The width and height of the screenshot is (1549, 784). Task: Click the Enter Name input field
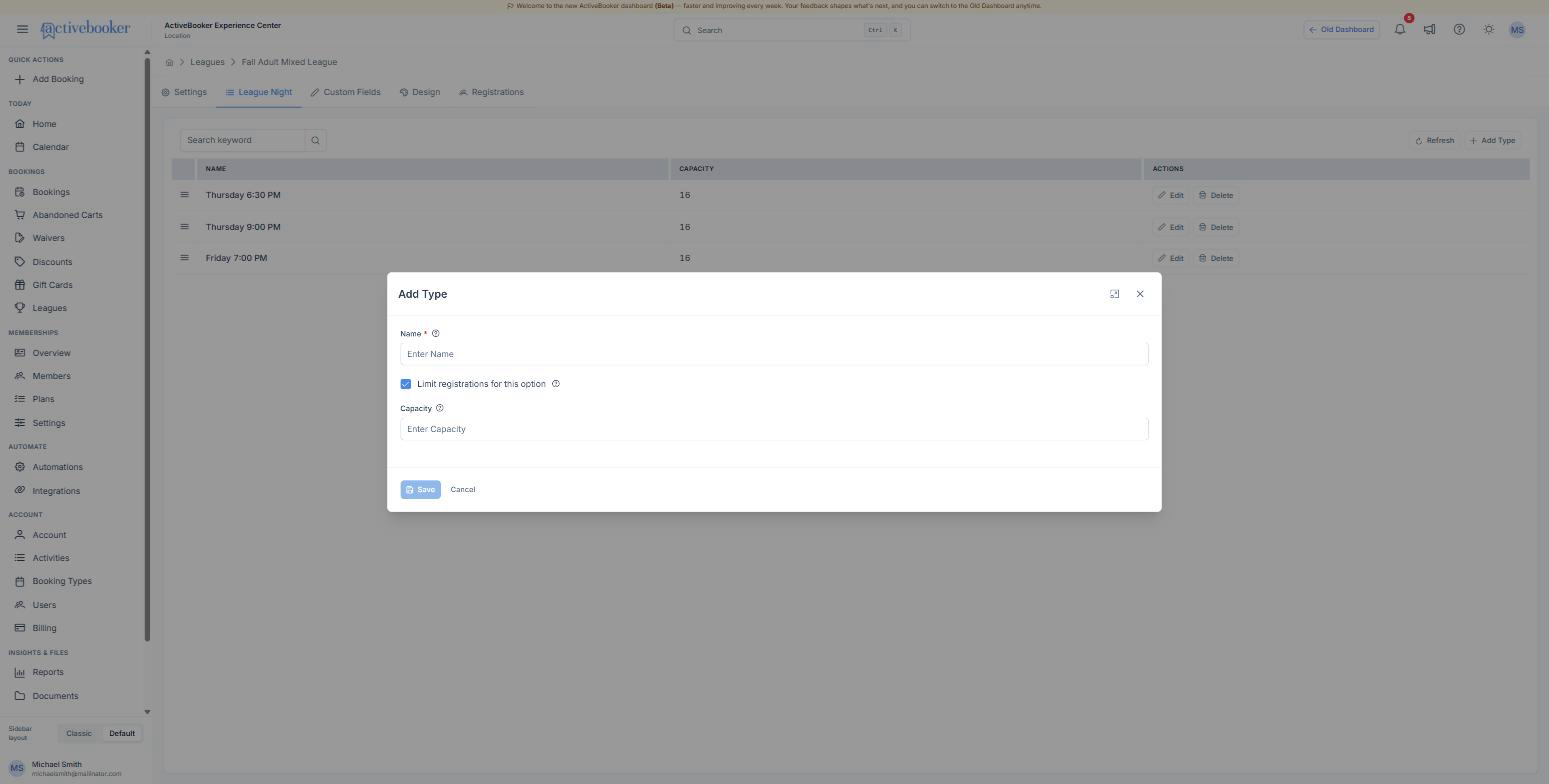point(774,354)
